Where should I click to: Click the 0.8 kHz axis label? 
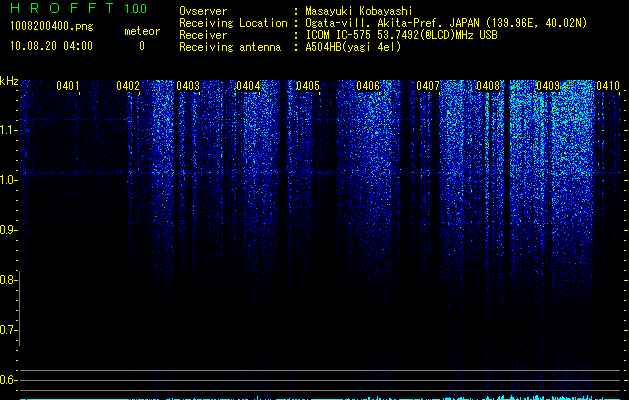point(8,280)
